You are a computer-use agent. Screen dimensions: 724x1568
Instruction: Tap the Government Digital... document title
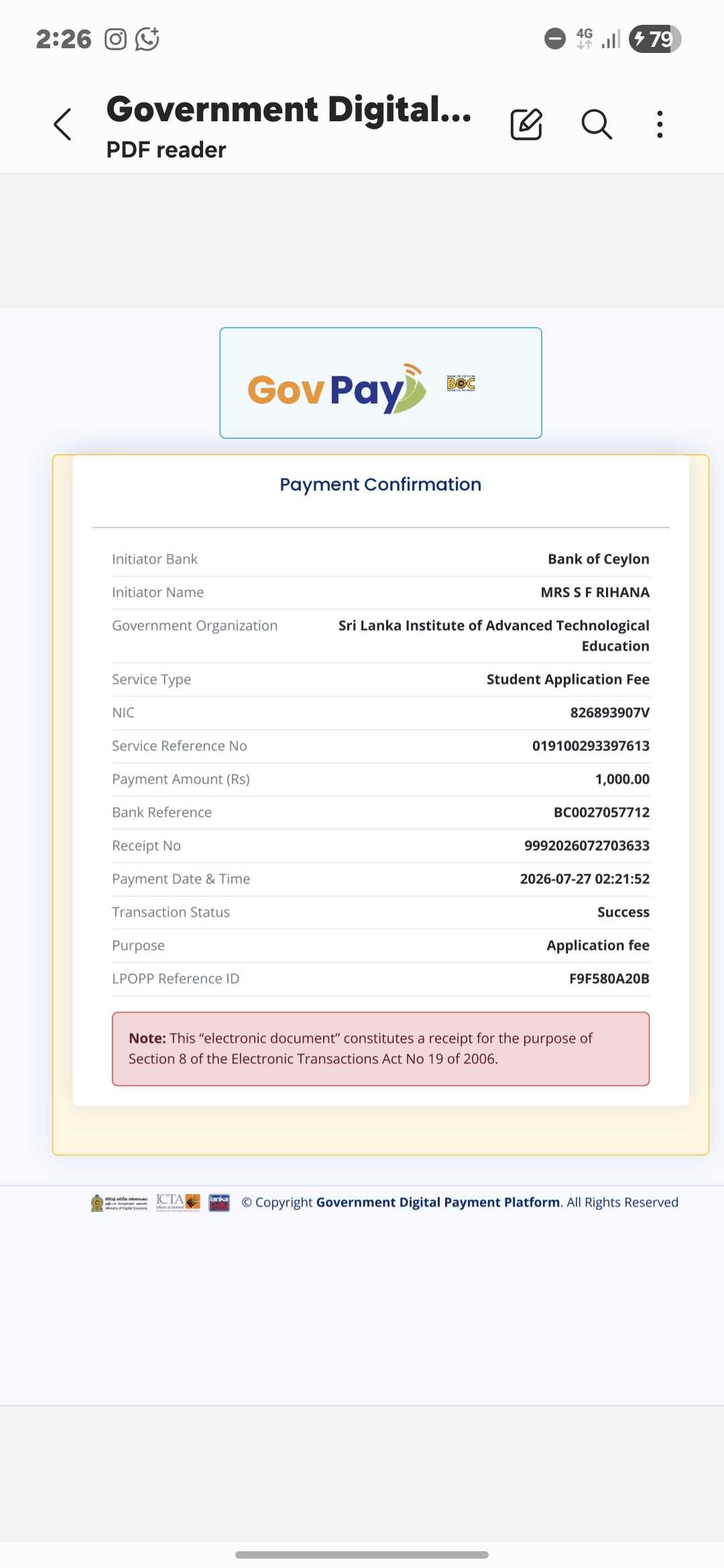pyautogui.click(x=289, y=109)
